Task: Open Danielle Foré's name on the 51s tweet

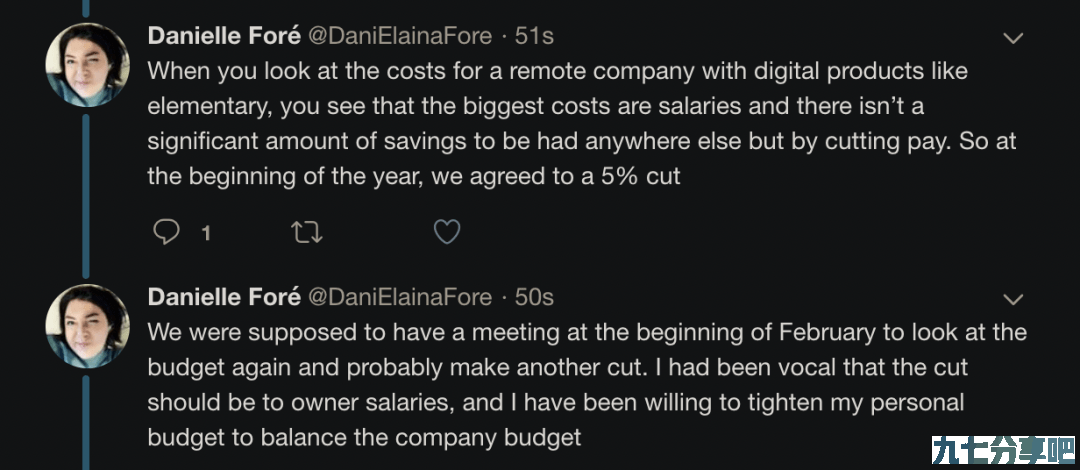Action: (x=225, y=36)
